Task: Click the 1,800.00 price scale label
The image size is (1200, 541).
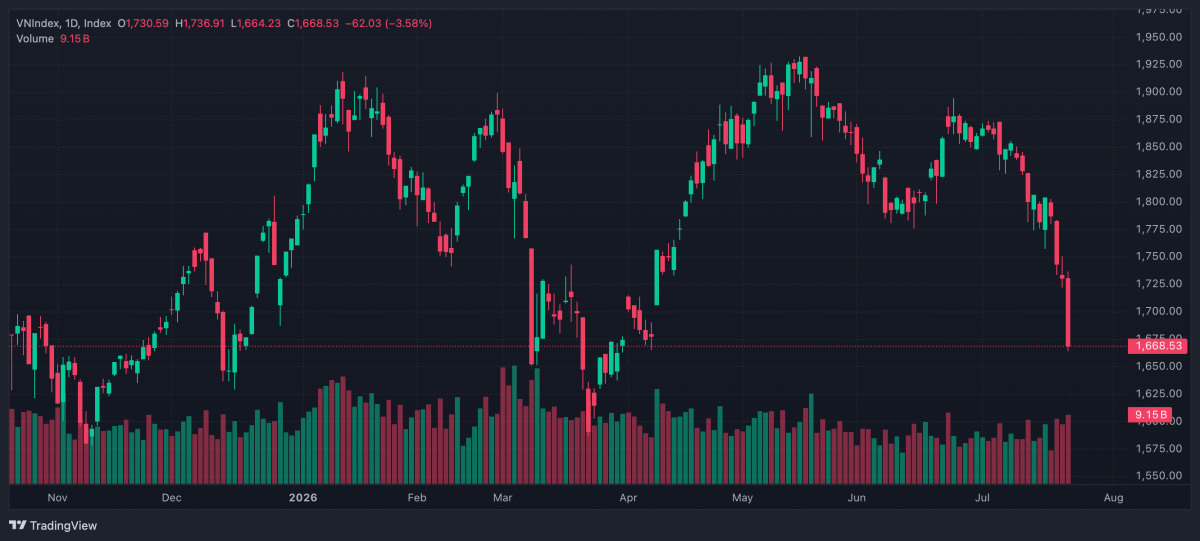Action: (1160, 201)
